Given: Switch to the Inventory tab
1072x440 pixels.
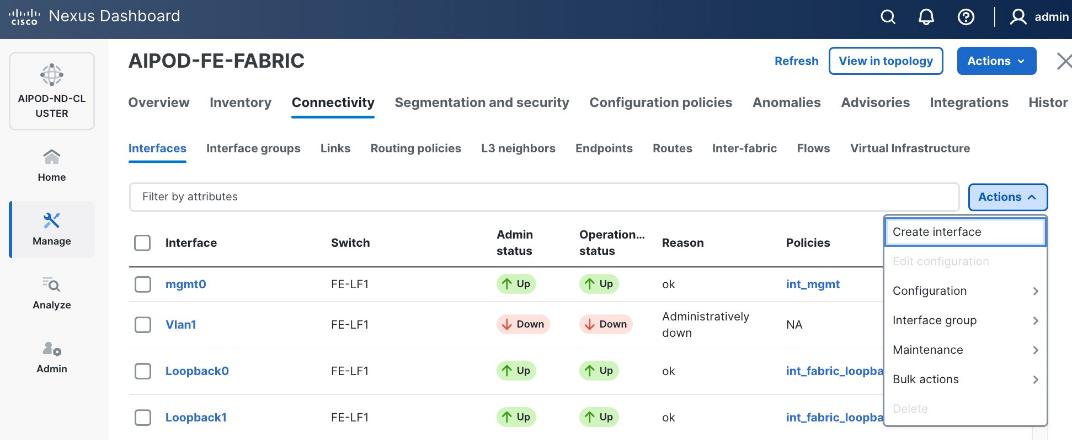Looking at the screenshot, I should [240, 103].
